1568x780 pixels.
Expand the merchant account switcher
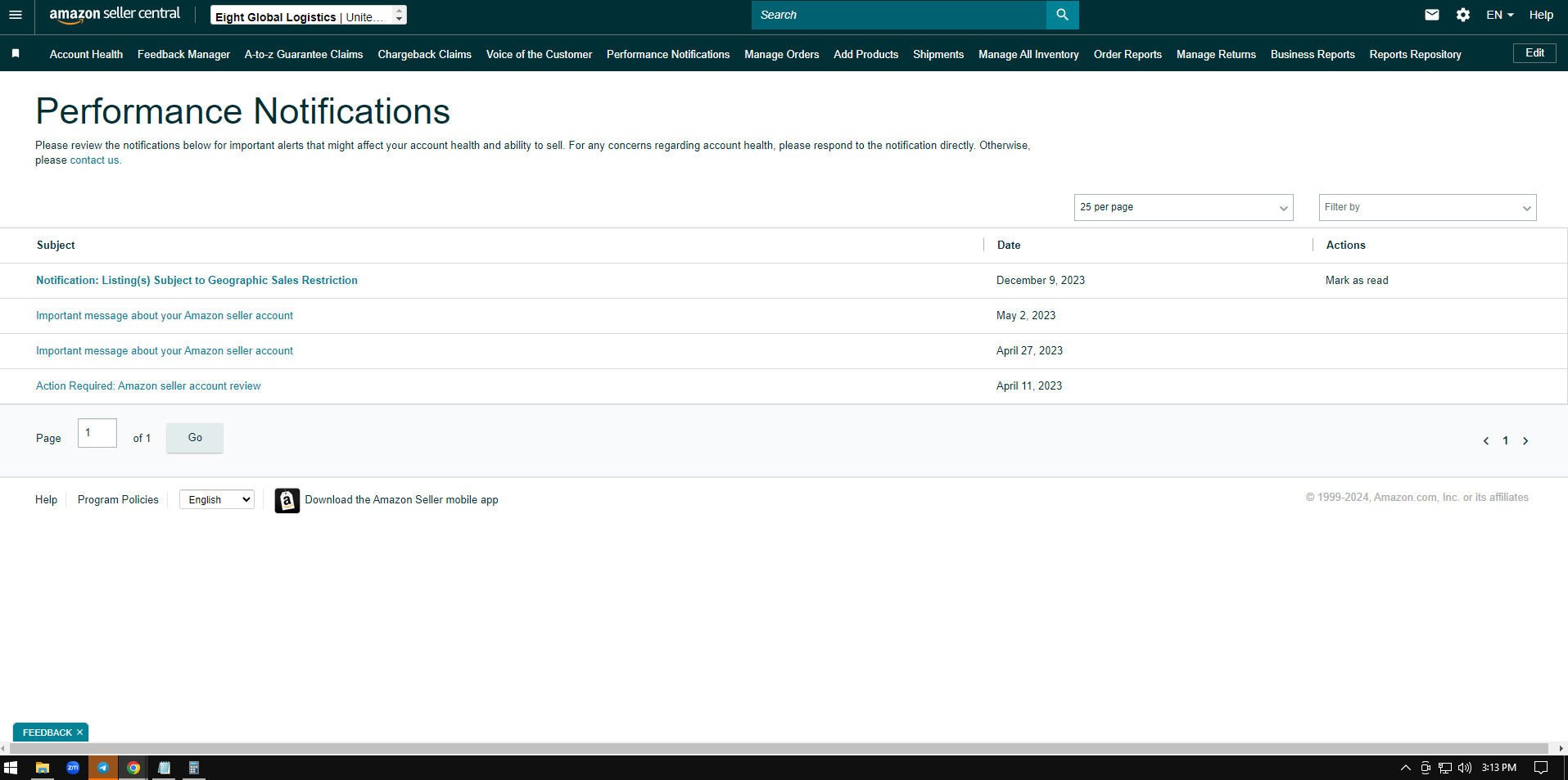click(x=309, y=16)
